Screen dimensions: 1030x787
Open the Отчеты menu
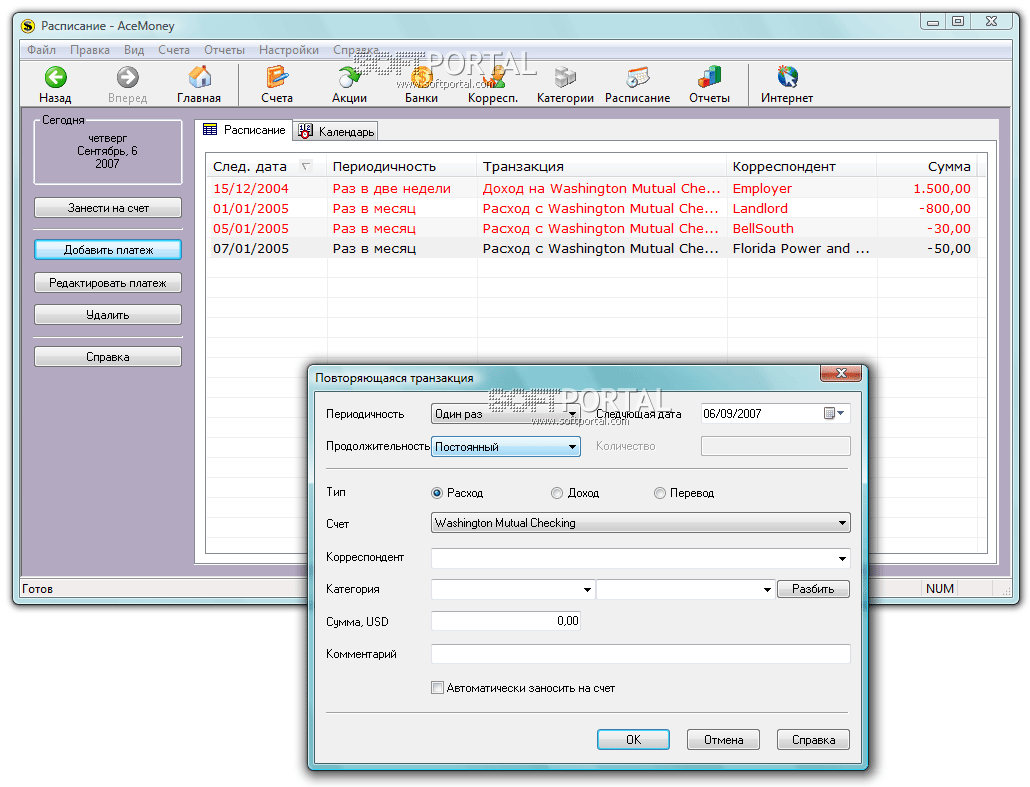coord(224,50)
